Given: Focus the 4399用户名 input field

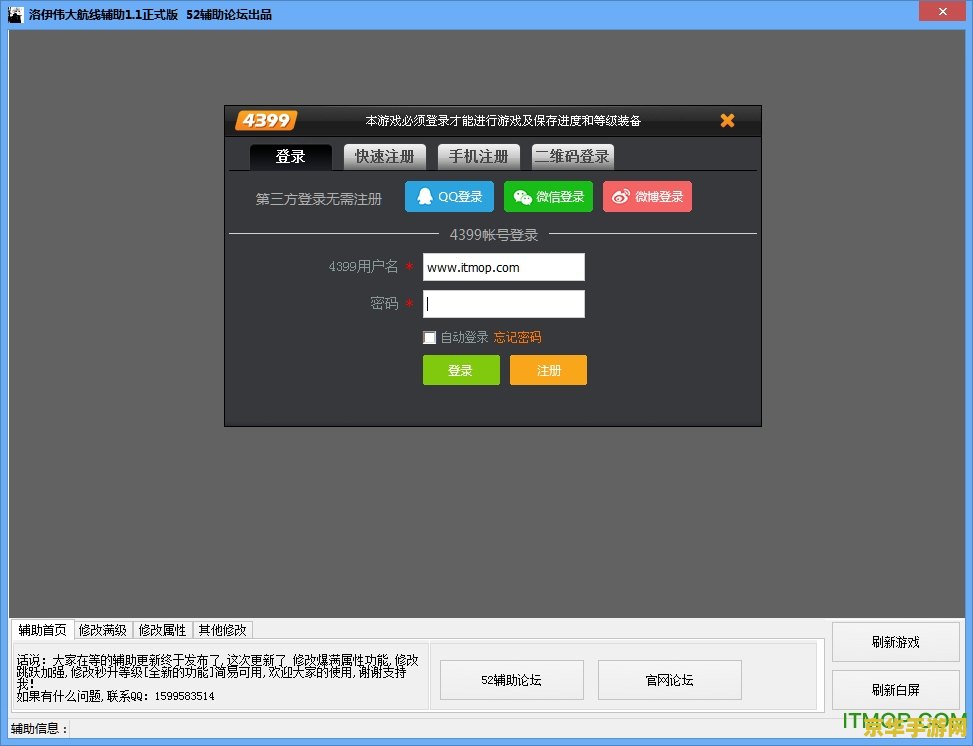Looking at the screenshot, I should (x=504, y=267).
